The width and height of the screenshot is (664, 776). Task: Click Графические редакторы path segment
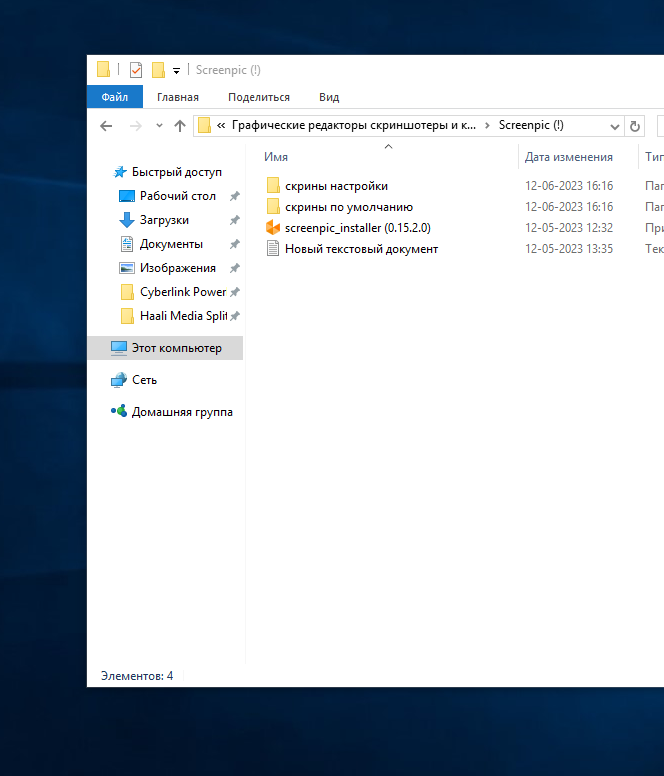[354, 125]
